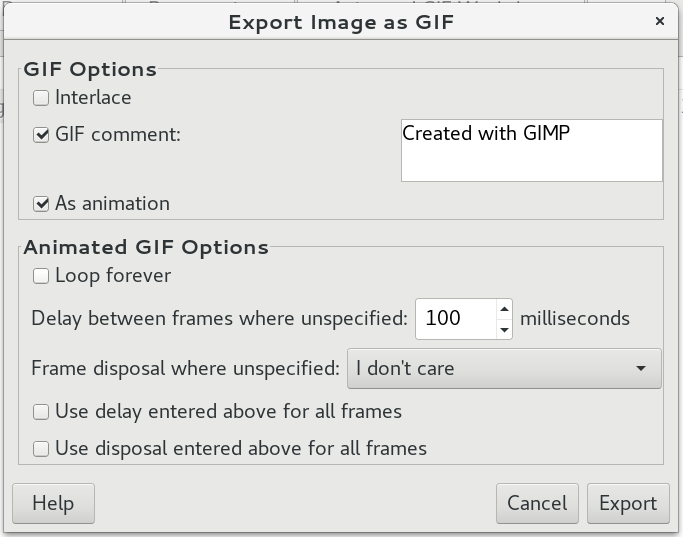Open the Frame disposal dropdown
Viewport: 683px width, 537px height.
click(x=503, y=368)
